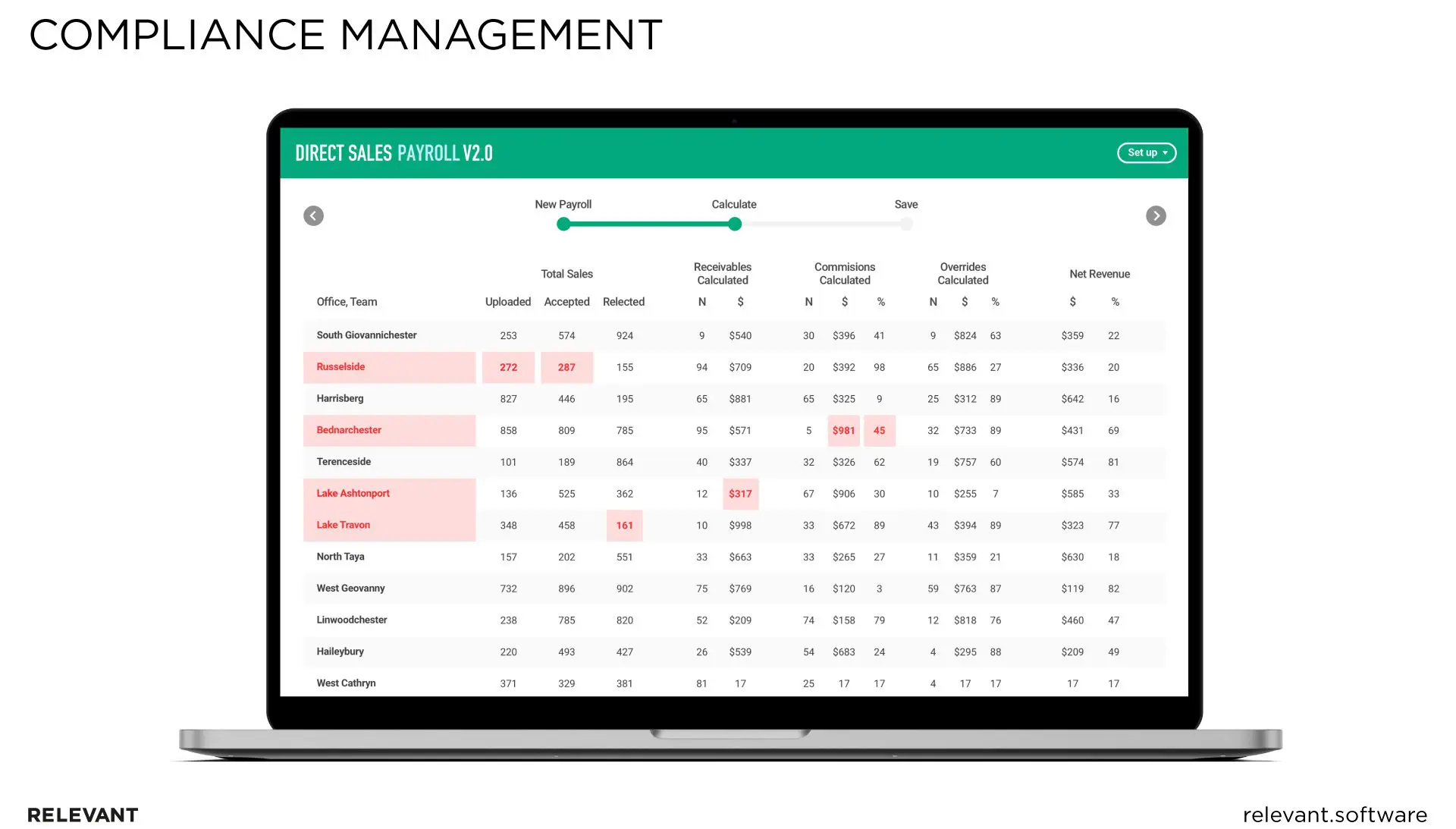Image resolution: width=1456 pixels, height=829 pixels.
Task: Select the flagged Lake Ashtonport row
Action: click(389, 493)
